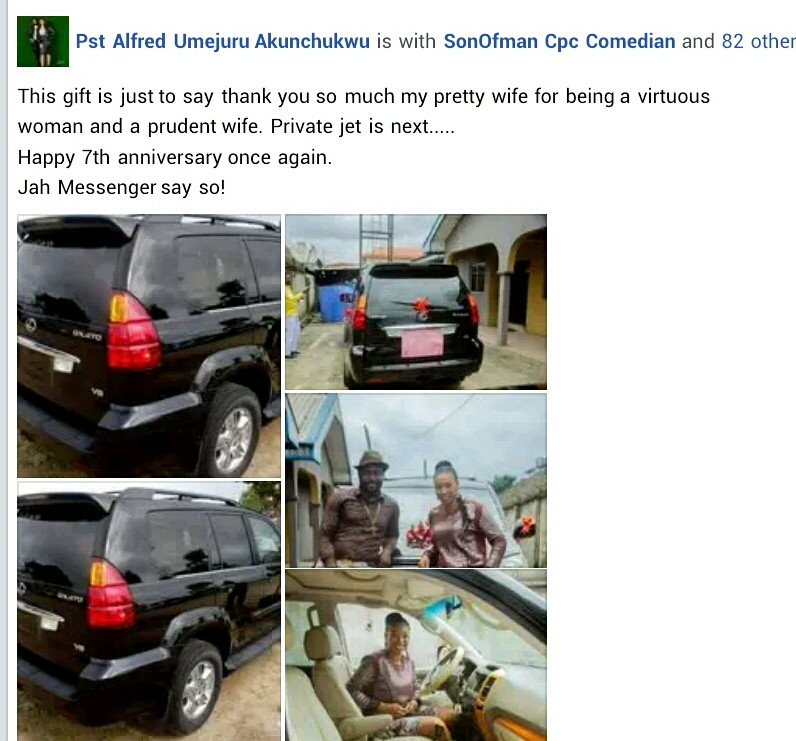
Task: Open the upper close-up black SUV photo
Action: pyautogui.click(x=149, y=346)
